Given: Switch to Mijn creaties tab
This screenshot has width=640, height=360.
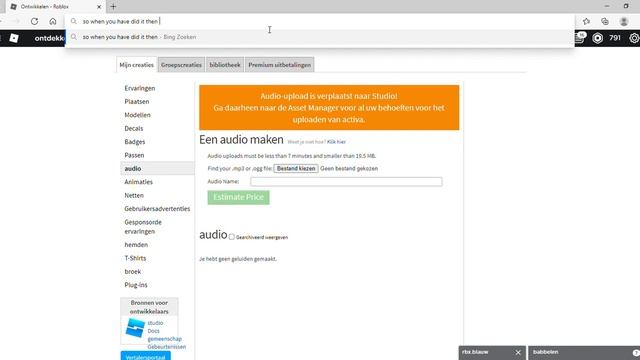Looking at the screenshot, I should click(136, 65).
